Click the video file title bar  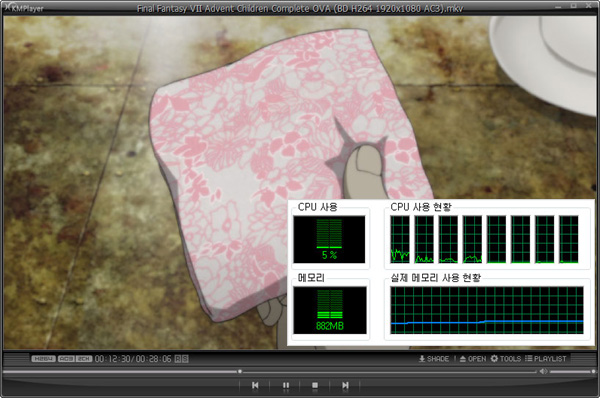click(300, 8)
